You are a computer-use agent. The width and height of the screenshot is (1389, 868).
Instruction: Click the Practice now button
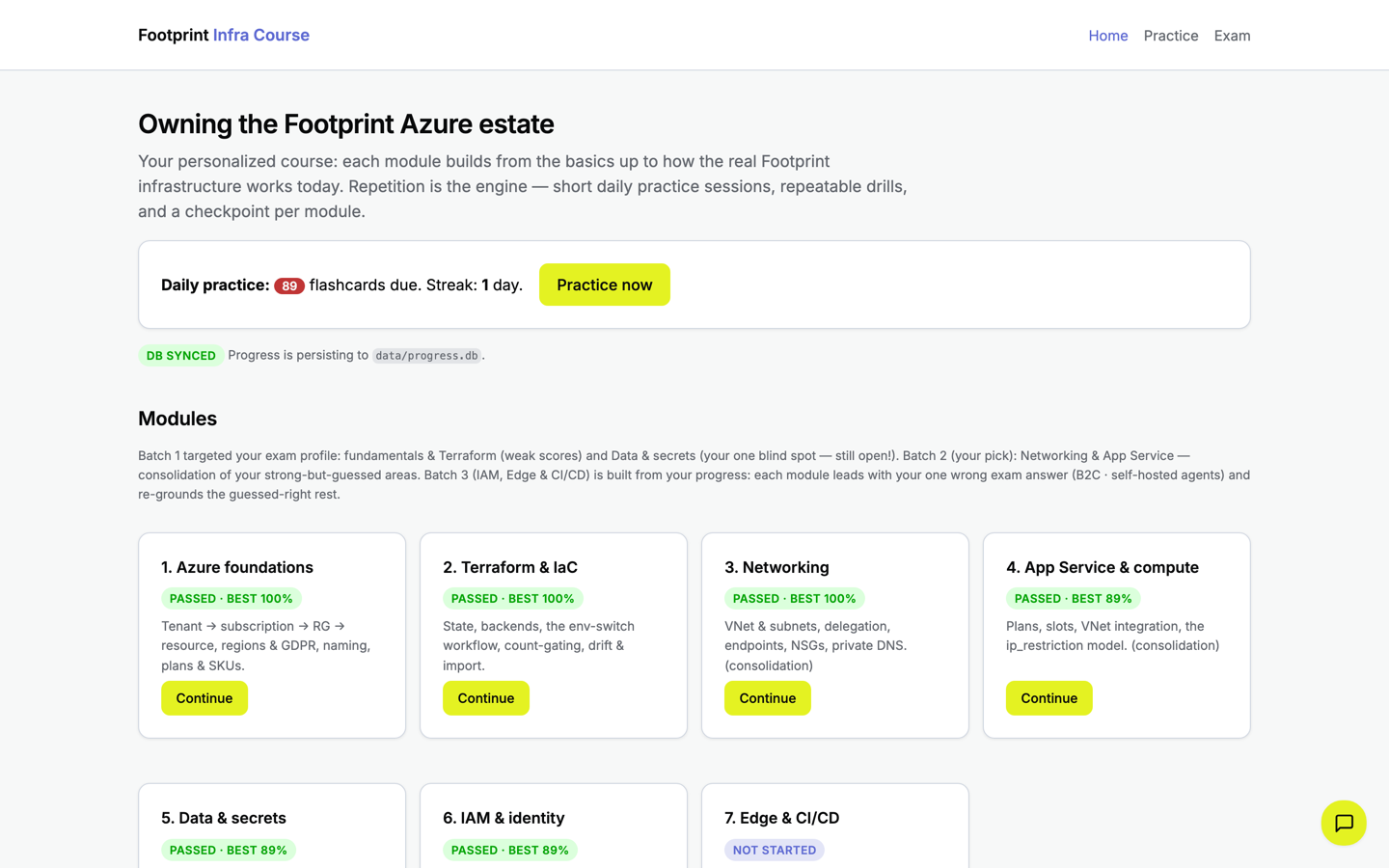coord(605,285)
